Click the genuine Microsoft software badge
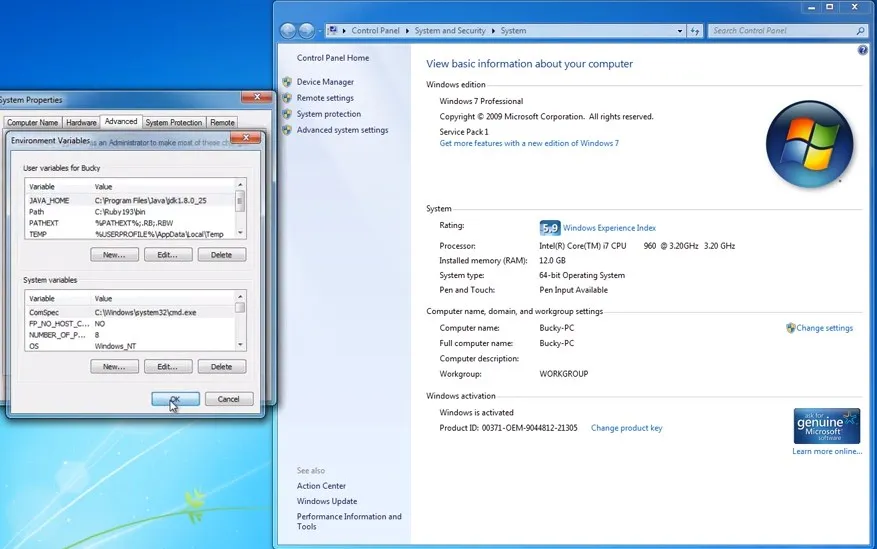This screenshot has width=877, height=549. (x=827, y=426)
